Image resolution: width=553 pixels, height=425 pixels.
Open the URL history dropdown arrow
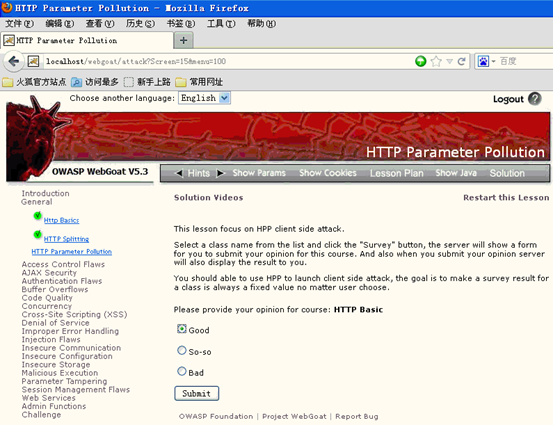pyautogui.click(x=450, y=61)
